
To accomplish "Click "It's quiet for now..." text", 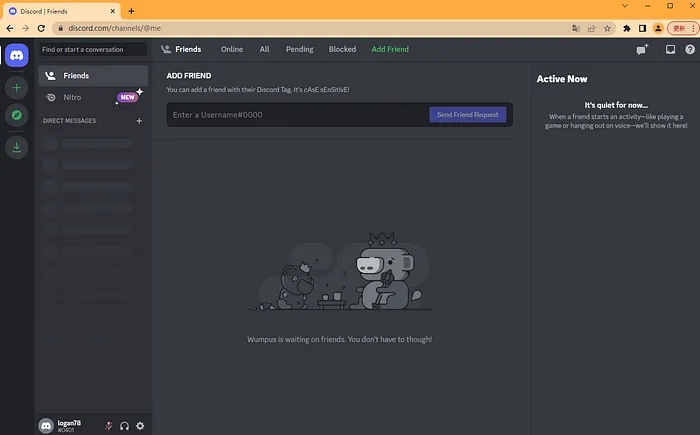I will [x=616, y=105].
